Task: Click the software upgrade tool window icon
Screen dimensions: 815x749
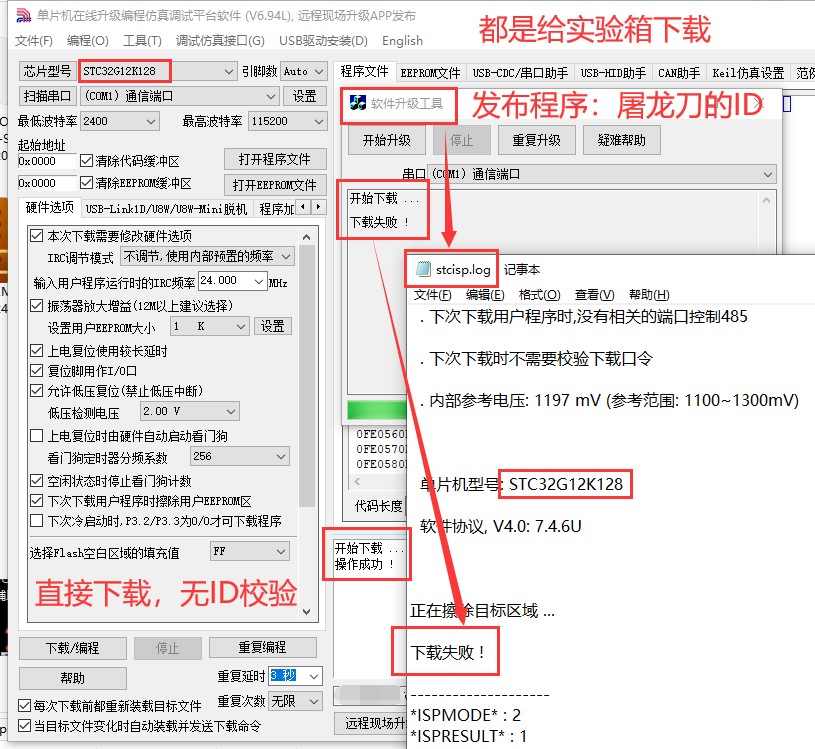Action: [x=358, y=103]
